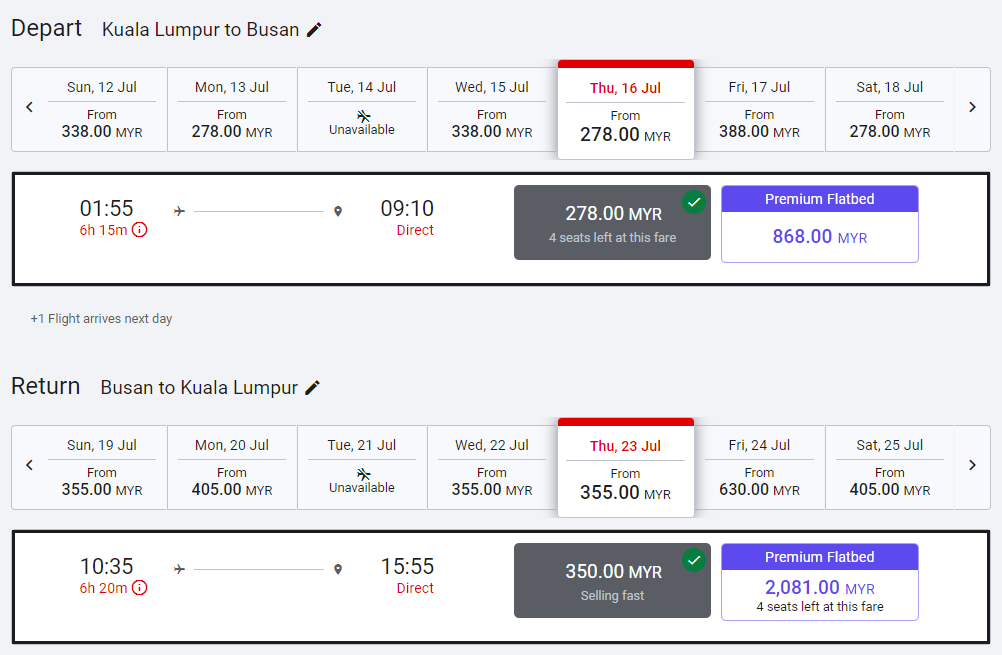Go to previous departure dates
The image size is (1002, 655).
tap(29, 108)
